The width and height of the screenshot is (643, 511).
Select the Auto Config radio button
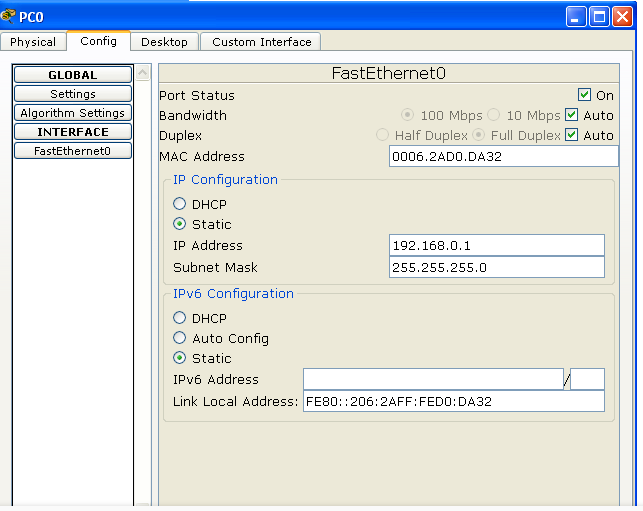click(x=179, y=338)
